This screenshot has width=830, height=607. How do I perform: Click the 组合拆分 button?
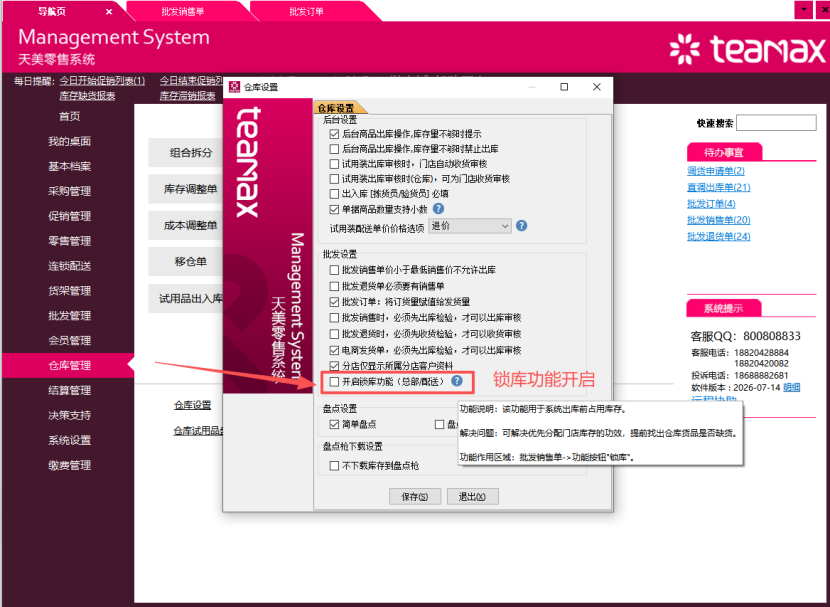186,153
